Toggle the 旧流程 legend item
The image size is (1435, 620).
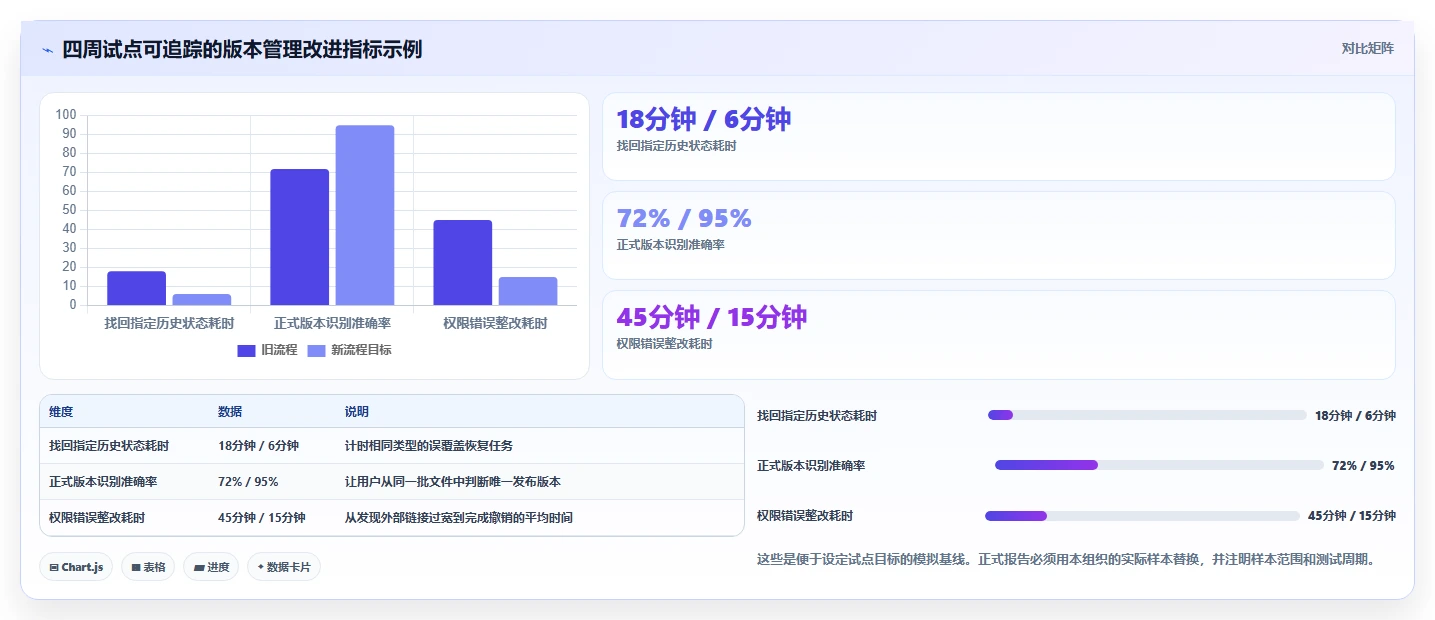point(267,350)
